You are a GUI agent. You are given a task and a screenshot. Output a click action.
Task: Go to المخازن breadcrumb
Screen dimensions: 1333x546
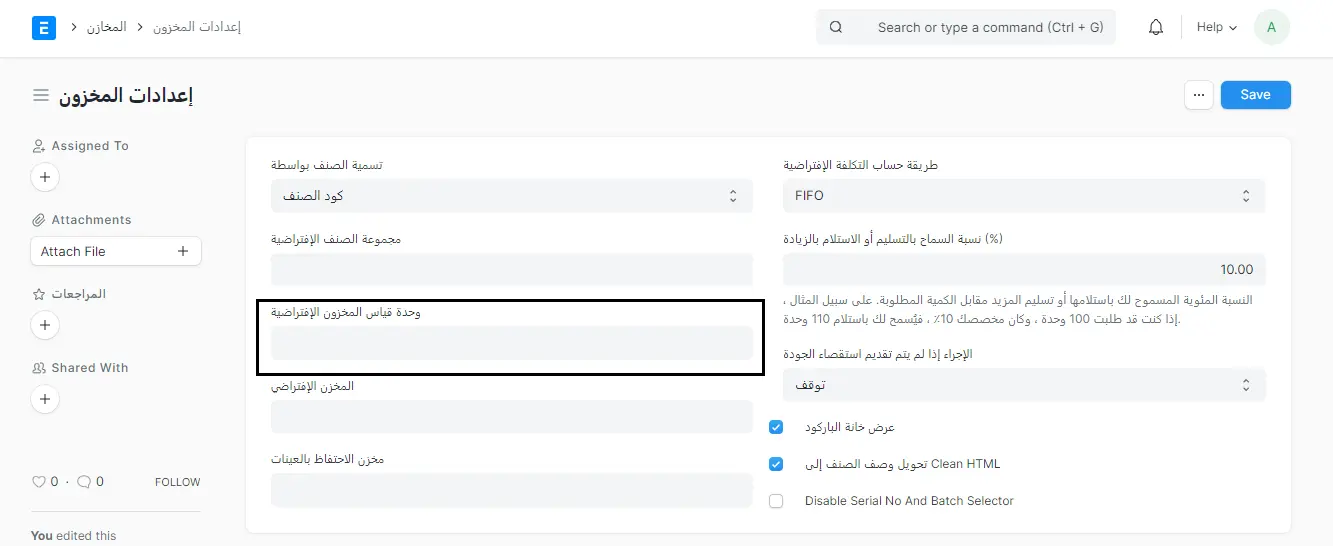107,27
